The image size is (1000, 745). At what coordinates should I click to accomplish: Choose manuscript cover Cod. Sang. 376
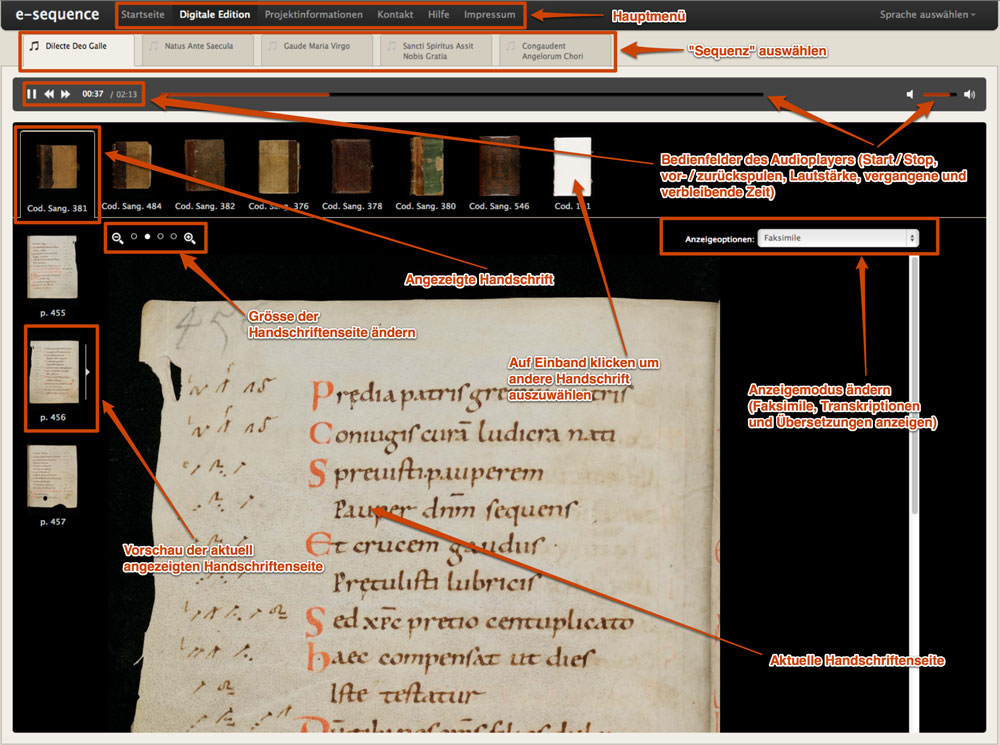coord(279,166)
